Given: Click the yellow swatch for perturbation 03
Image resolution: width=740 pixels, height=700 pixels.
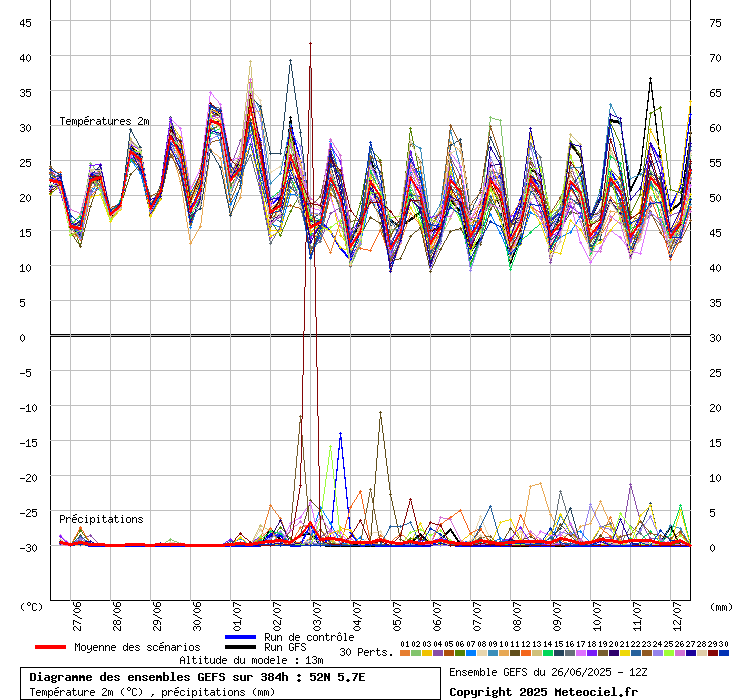Looking at the screenshot, I should click(427, 653).
